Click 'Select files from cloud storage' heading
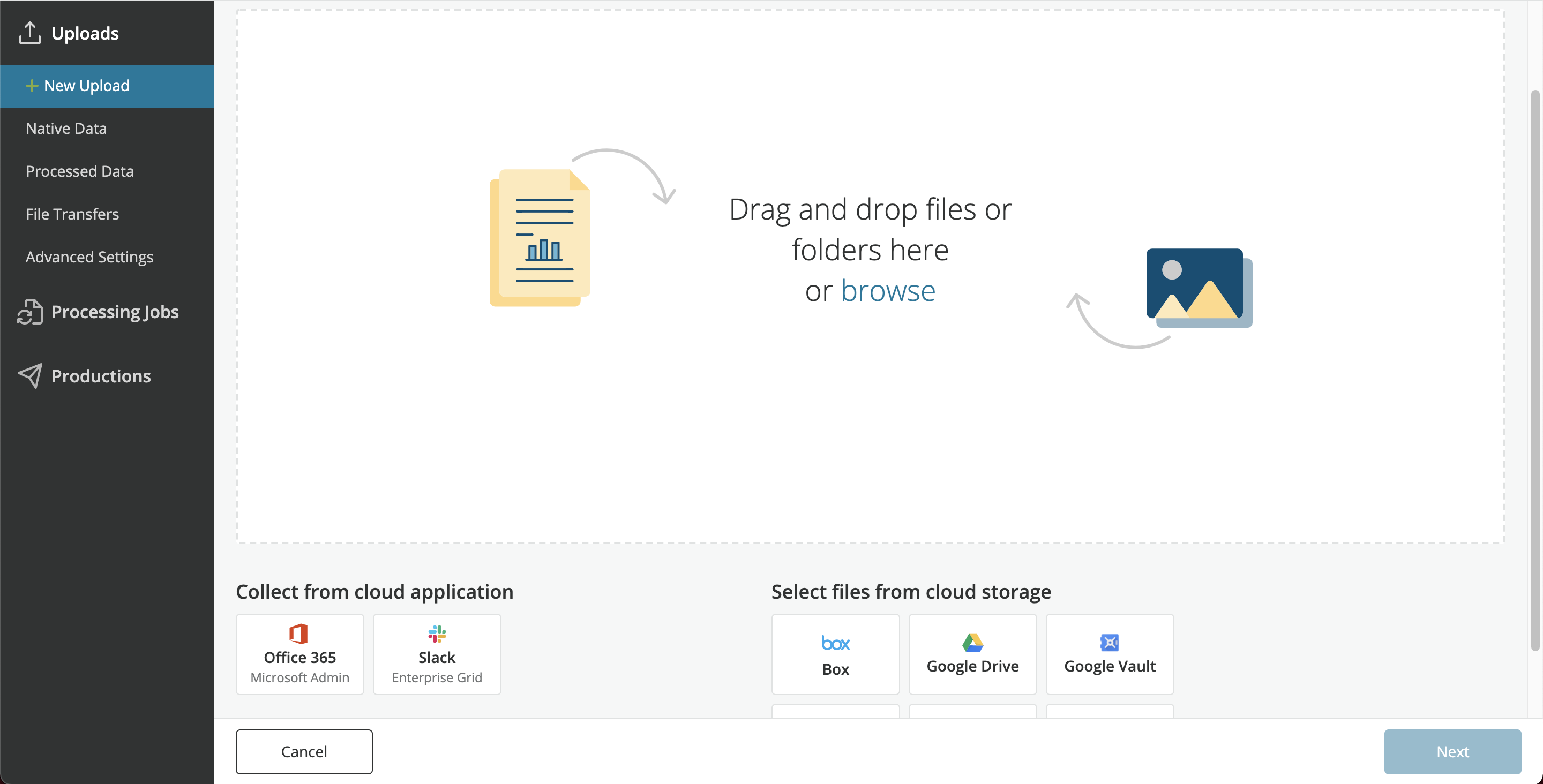 (910, 591)
